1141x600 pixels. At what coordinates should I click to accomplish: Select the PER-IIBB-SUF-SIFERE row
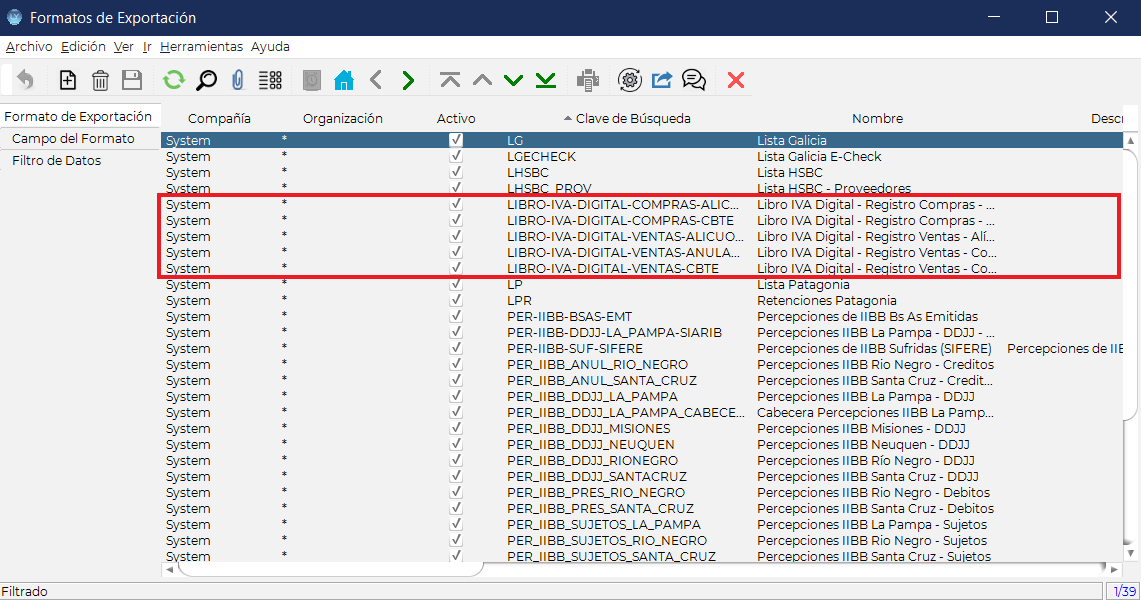[642, 348]
